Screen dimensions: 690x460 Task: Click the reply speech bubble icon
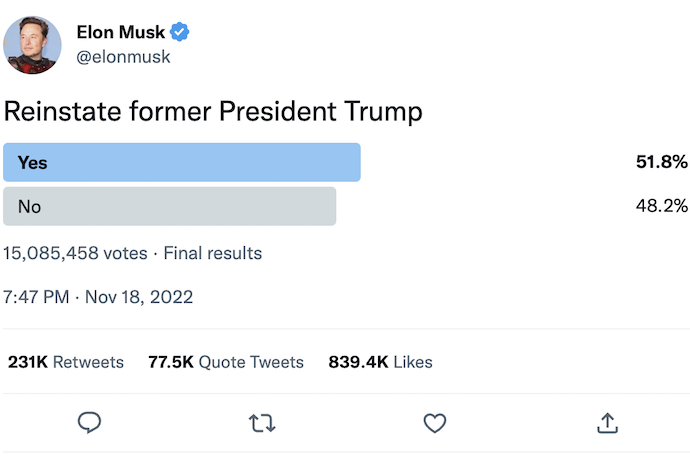[x=90, y=424]
